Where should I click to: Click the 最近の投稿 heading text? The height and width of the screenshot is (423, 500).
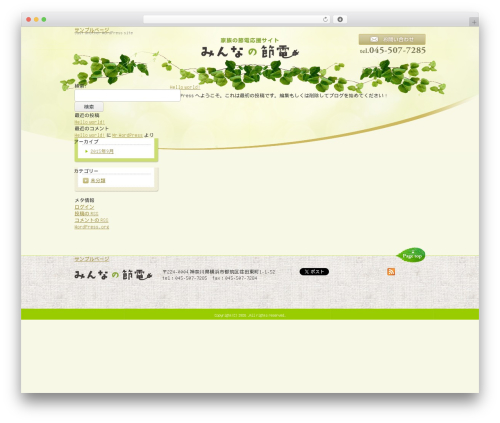pyautogui.click(x=87, y=115)
